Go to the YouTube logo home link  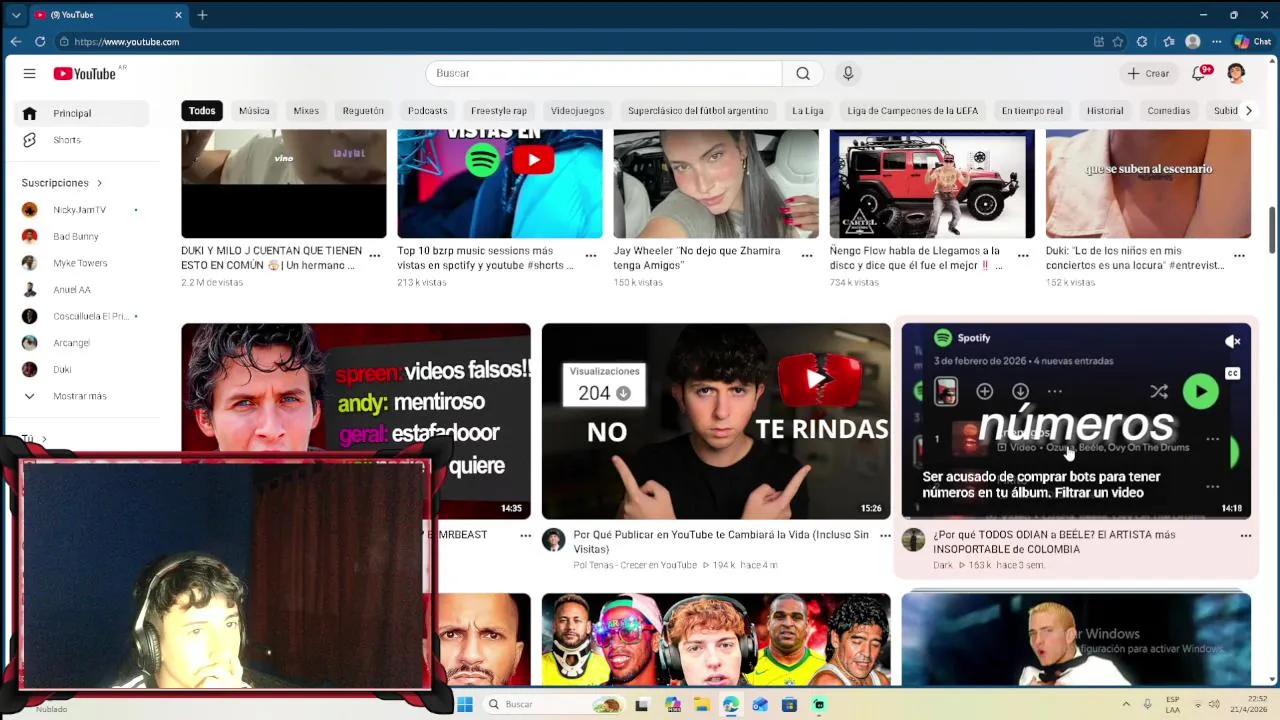[x=85, y=73]
